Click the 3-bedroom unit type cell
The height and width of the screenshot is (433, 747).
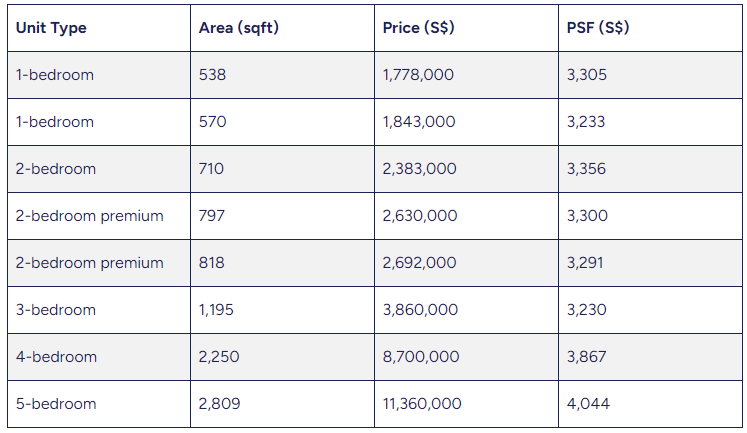56,310
